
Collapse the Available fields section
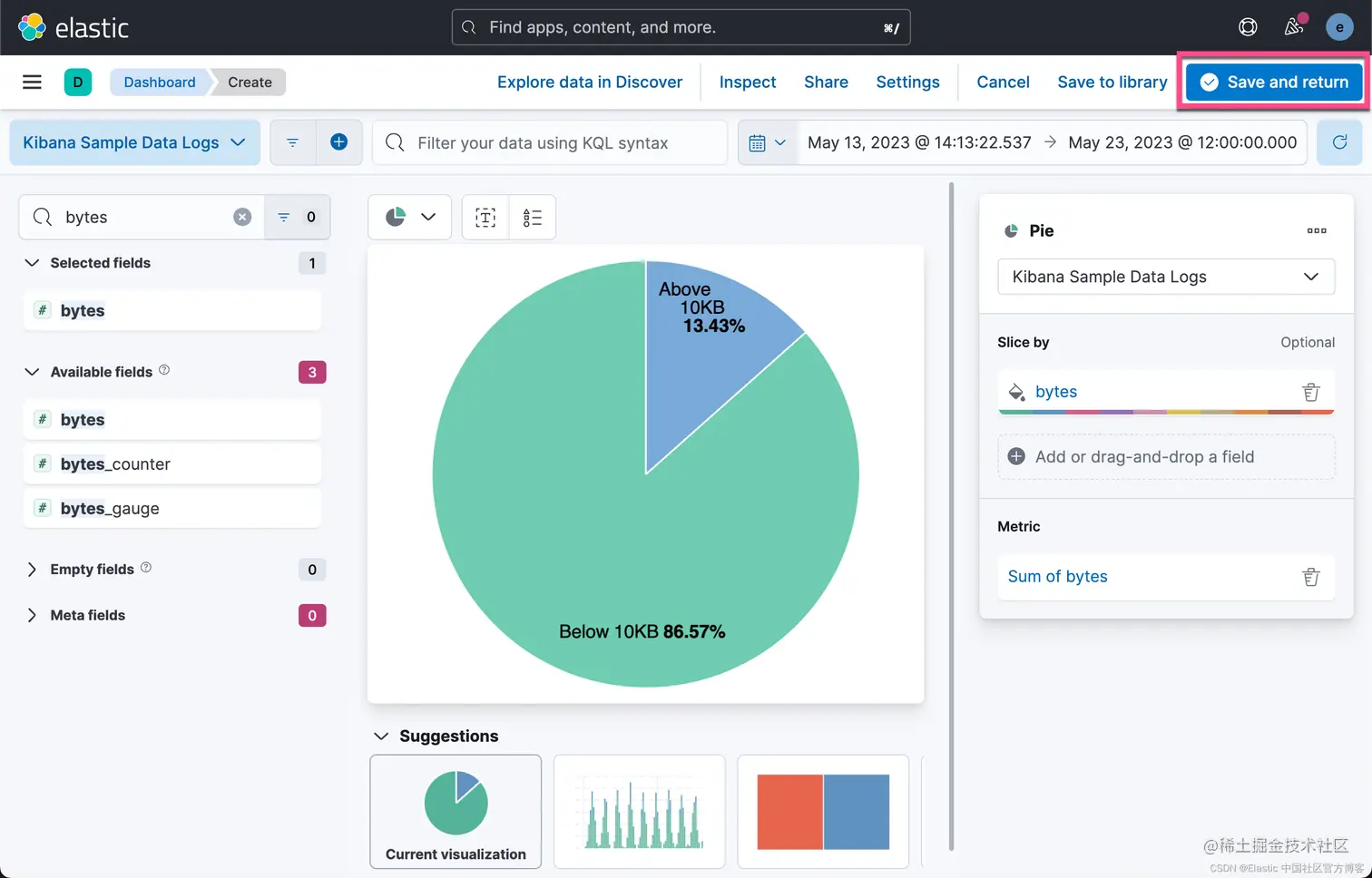(x=32, y=372)
